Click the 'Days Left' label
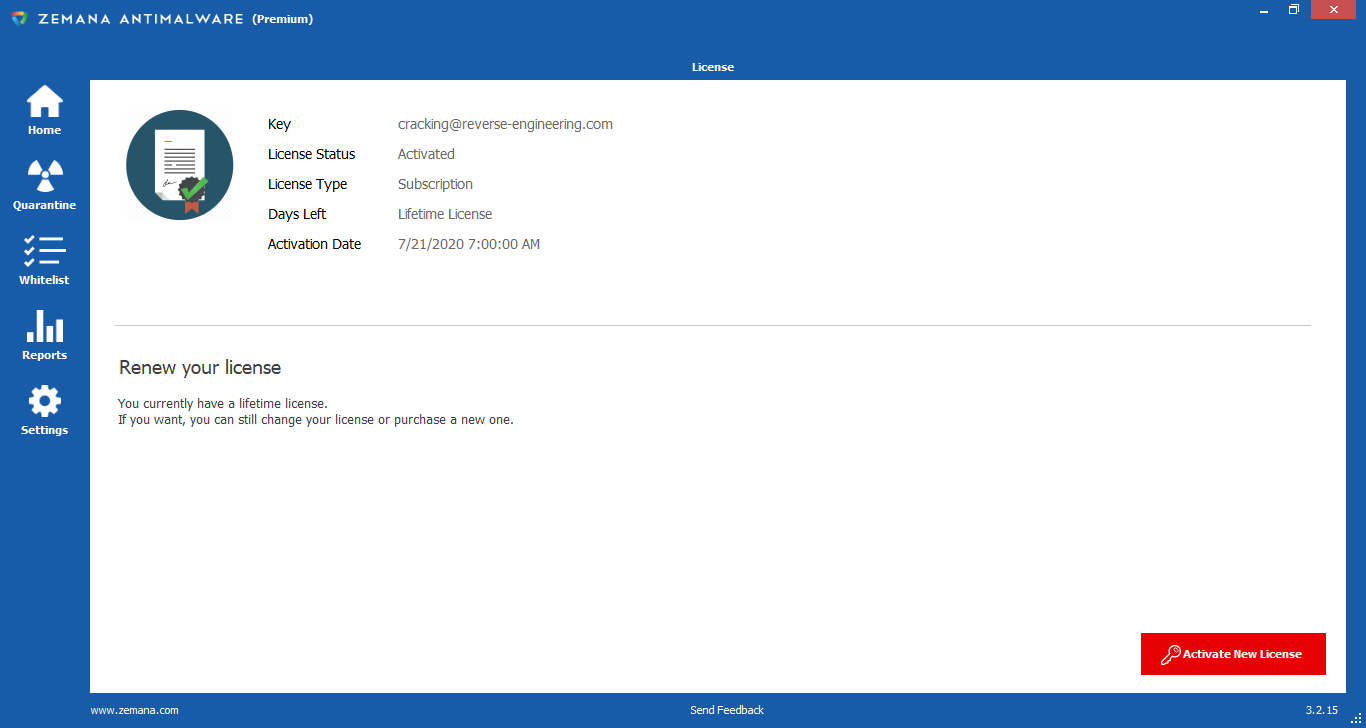 [297, 214]
